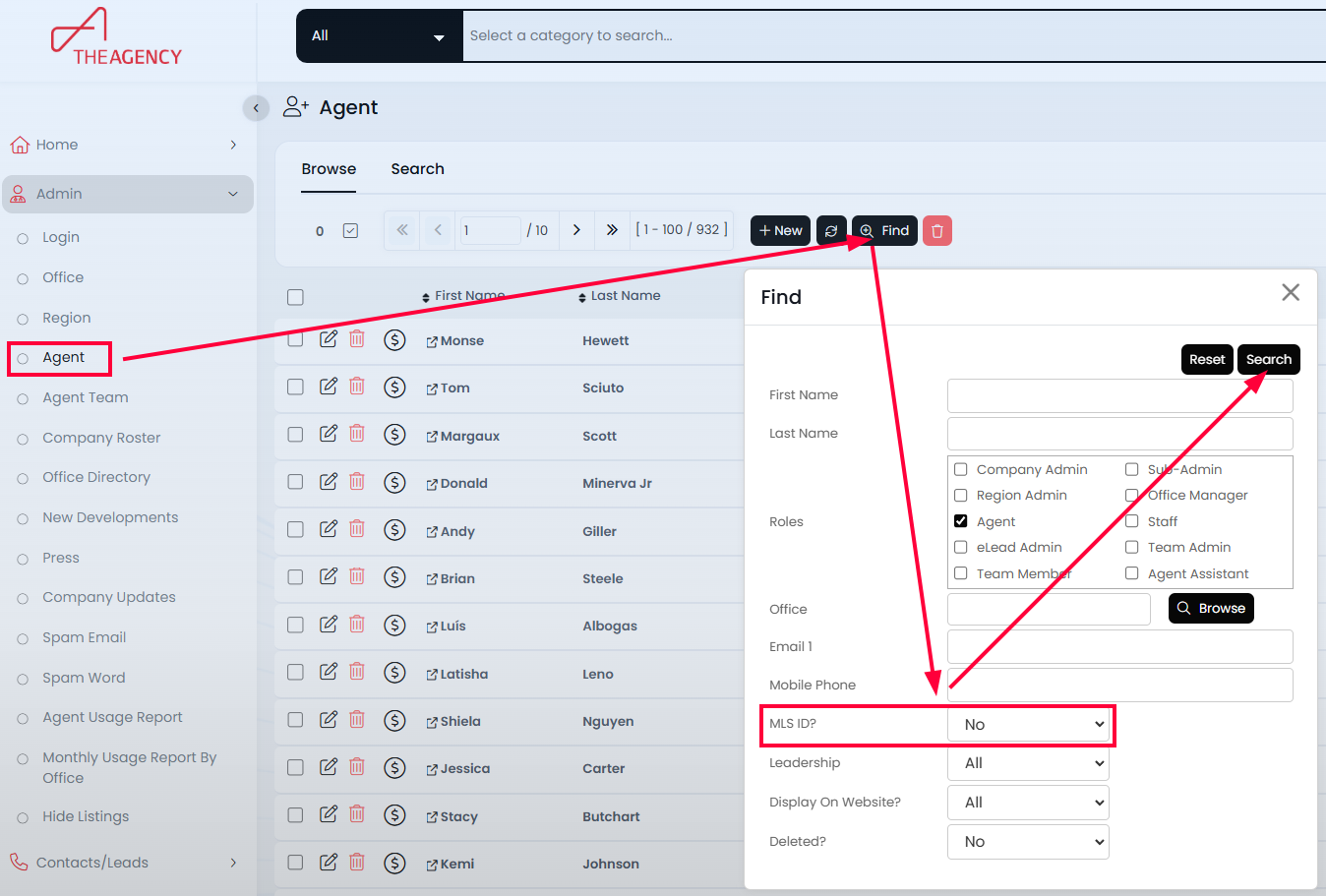Image resolution: width=1326 pixels, height=896 pixels.
Task: Jump to the last page of results
Action: tap(612, 230)
